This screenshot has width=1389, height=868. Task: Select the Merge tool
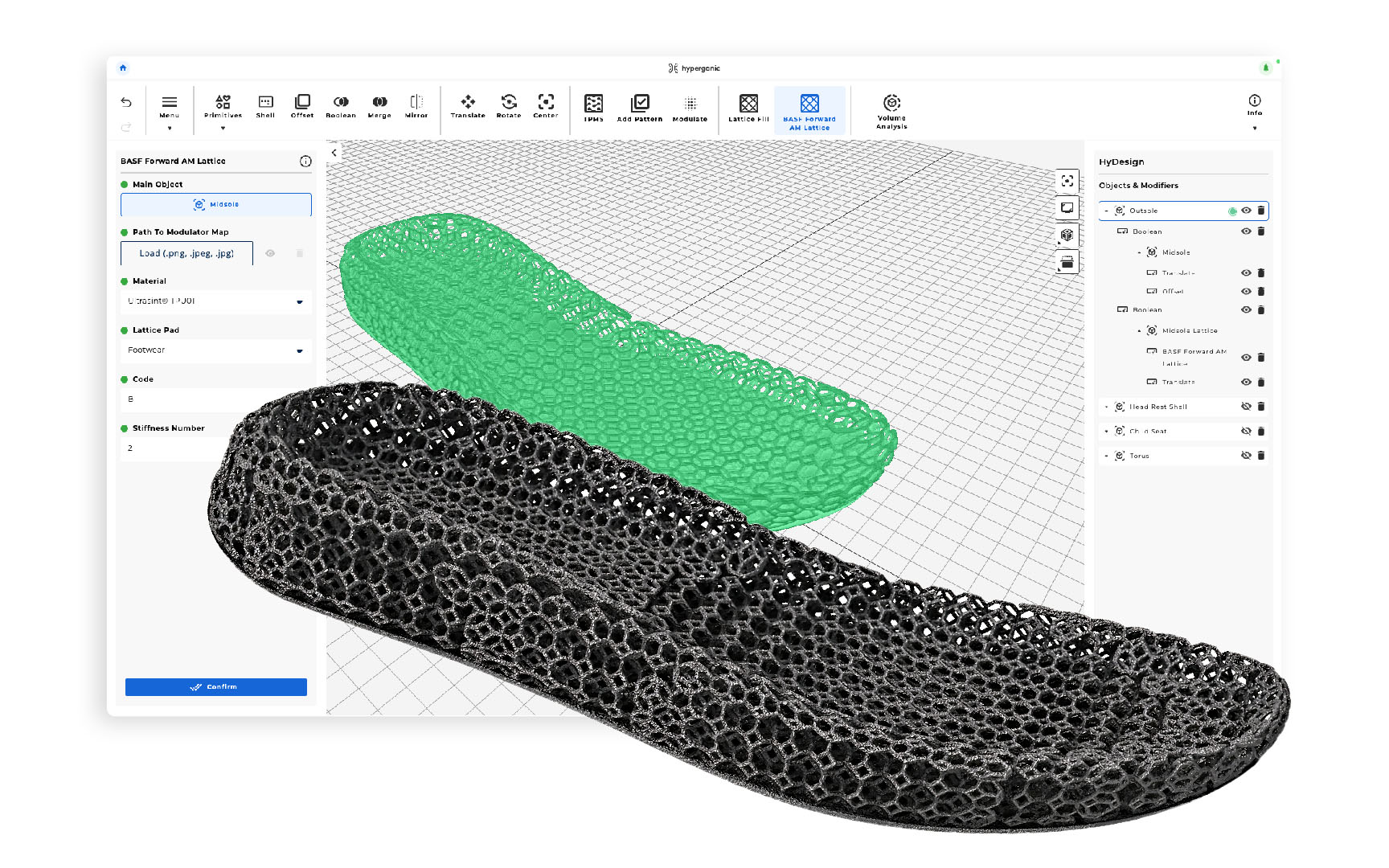pos(379,106)
